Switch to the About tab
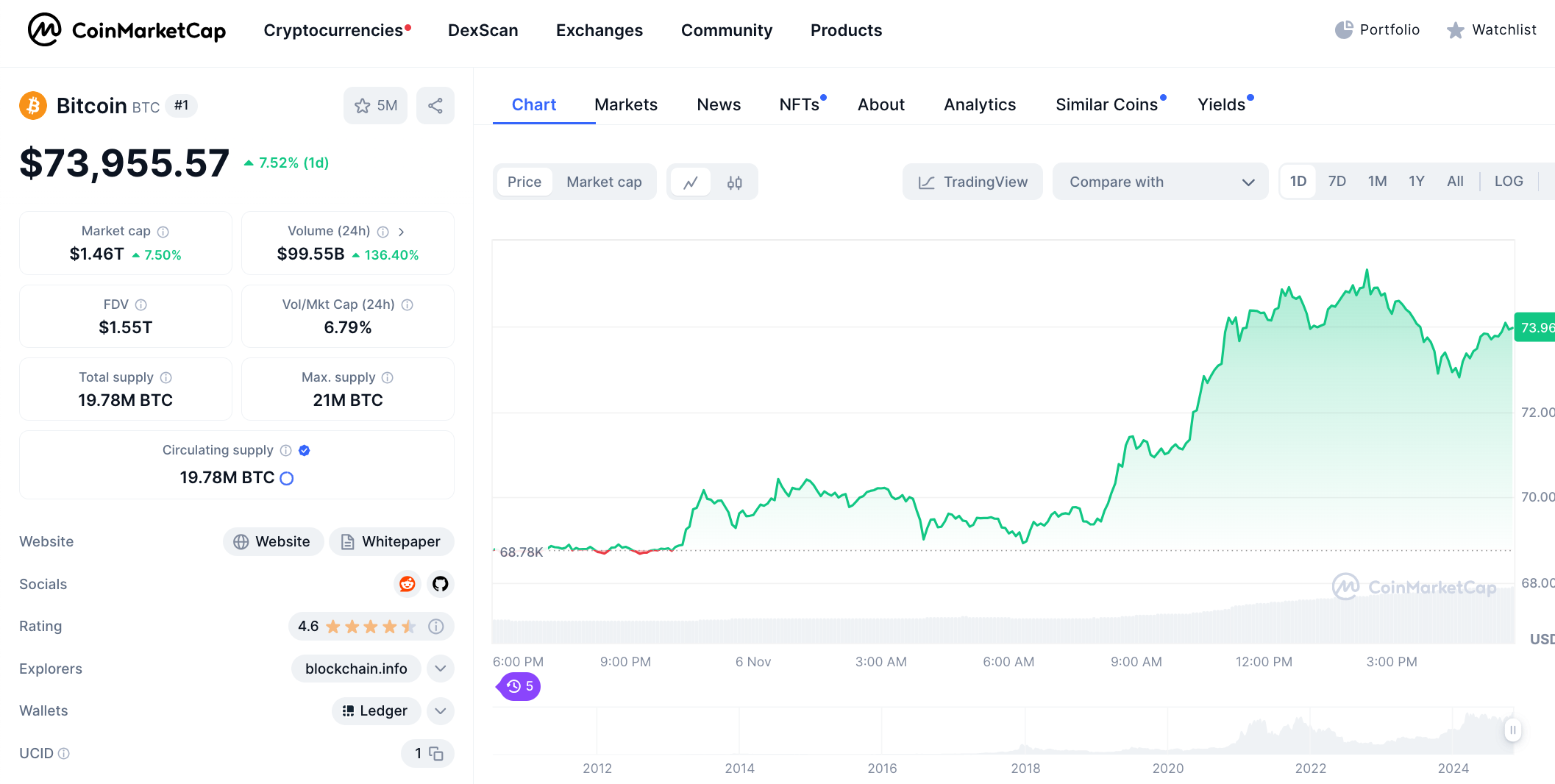Viewport: 1555px width, 784px height. tap(881, 104)
